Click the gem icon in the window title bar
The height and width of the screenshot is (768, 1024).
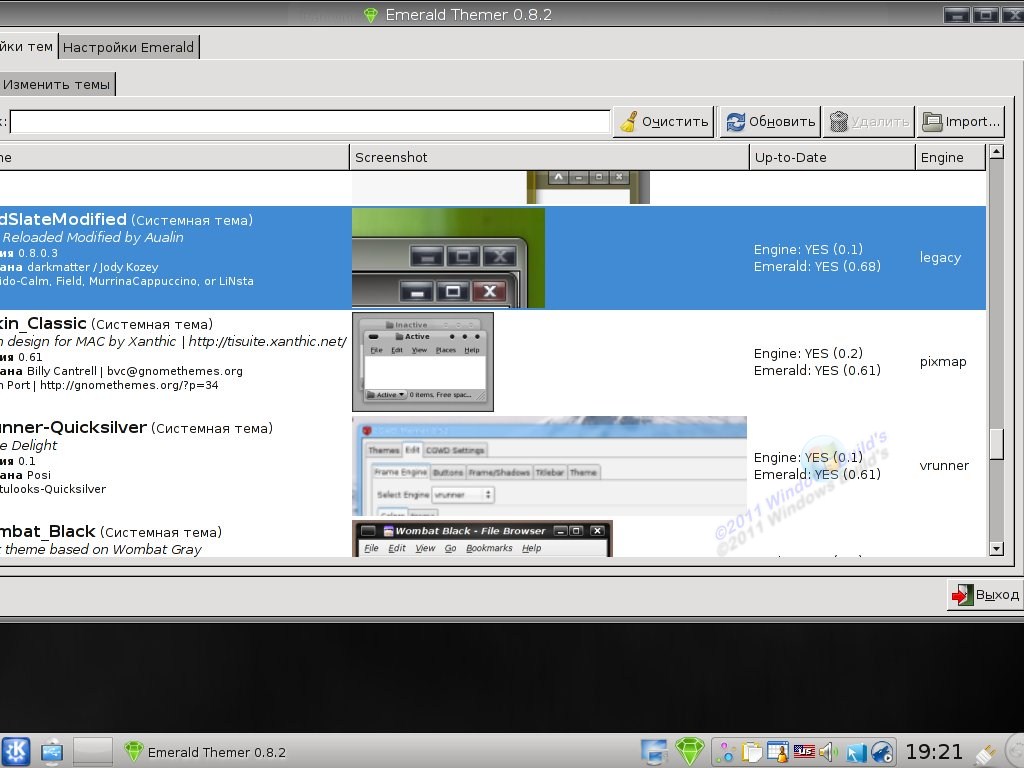371,15
